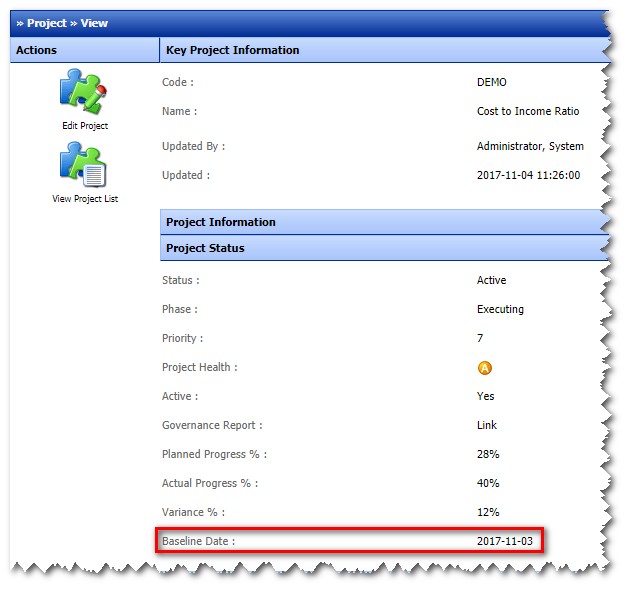Screen dimensions: 629x590
Task: Open the View Project List puzzle icon
Action: 83,164
